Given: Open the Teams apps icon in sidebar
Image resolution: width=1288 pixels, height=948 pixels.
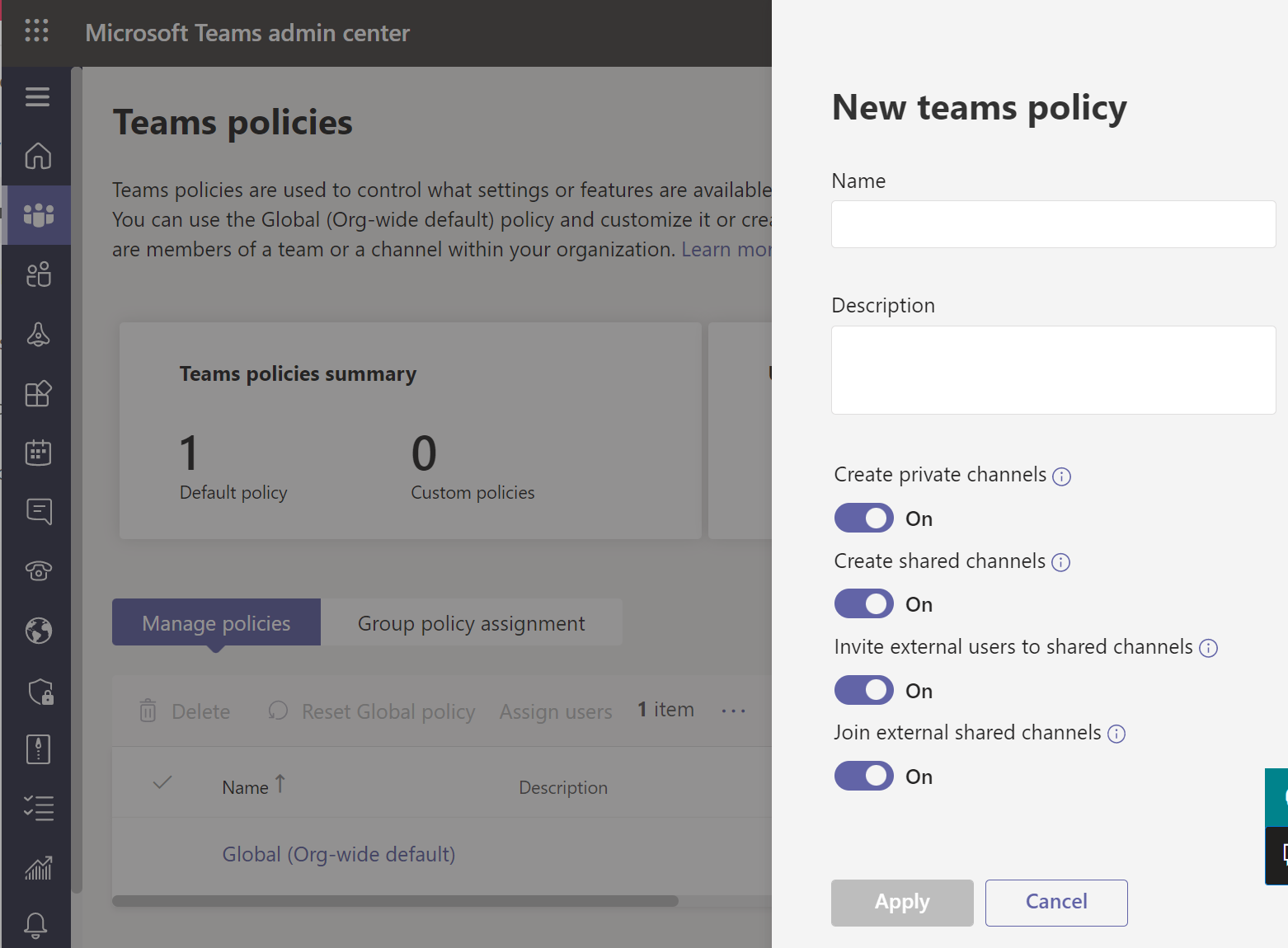Looking at the screenshot, I should tap(39, 393).
